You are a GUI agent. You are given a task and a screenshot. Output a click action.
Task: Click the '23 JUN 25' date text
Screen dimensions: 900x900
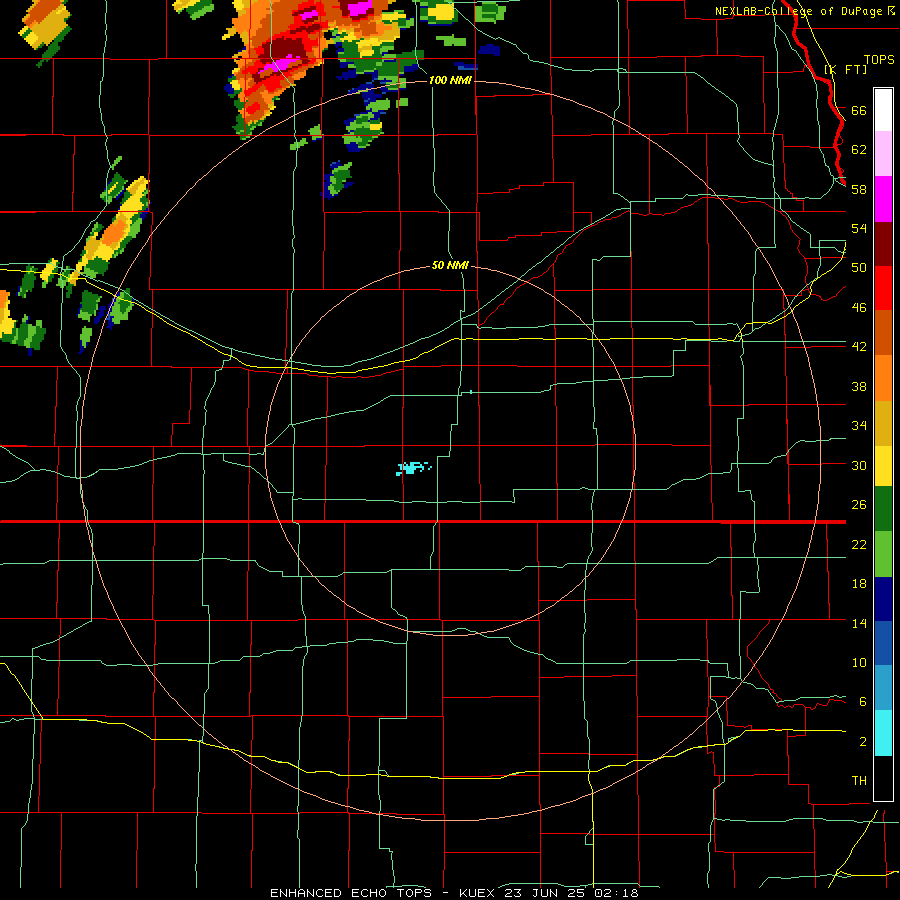(544, 893)
